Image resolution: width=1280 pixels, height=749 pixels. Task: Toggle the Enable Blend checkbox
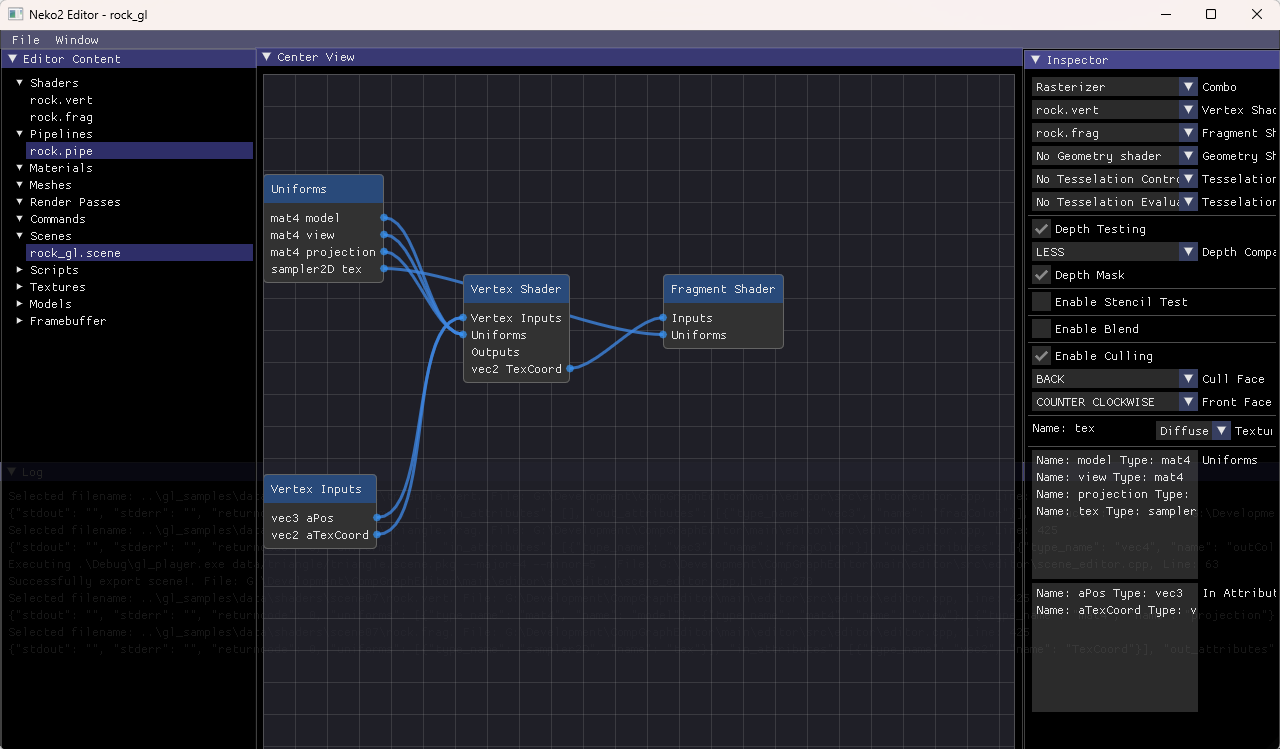(1042, 329)
